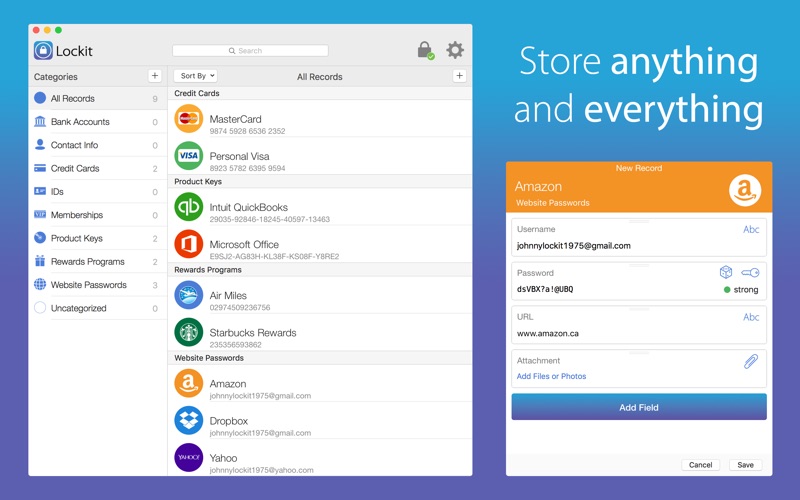This screenshot has width=800, height=500.
Task: Toggle the Abc type beside Username
Action: pyautogui.click(x=751, y=230)
